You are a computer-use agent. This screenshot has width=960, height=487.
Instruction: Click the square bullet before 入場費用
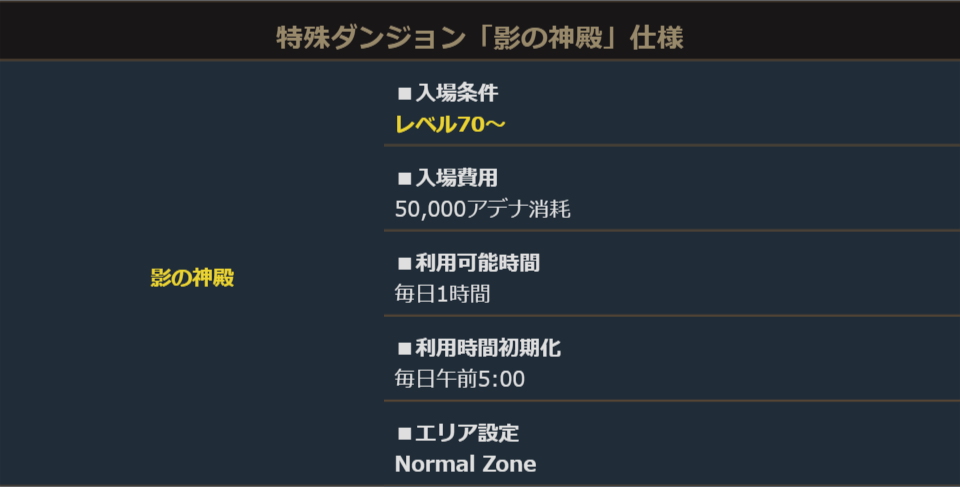click(405, 179)
